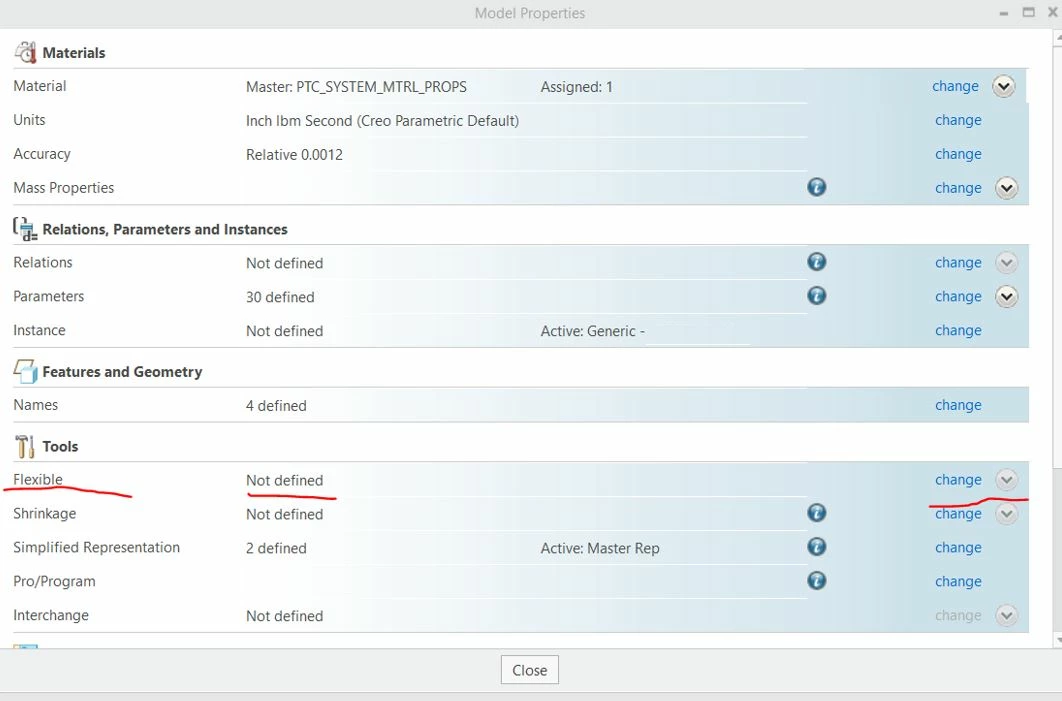The image size is (1062, 701).
Task: Click the Simplified Representation info icon
Action: point(817,547)
